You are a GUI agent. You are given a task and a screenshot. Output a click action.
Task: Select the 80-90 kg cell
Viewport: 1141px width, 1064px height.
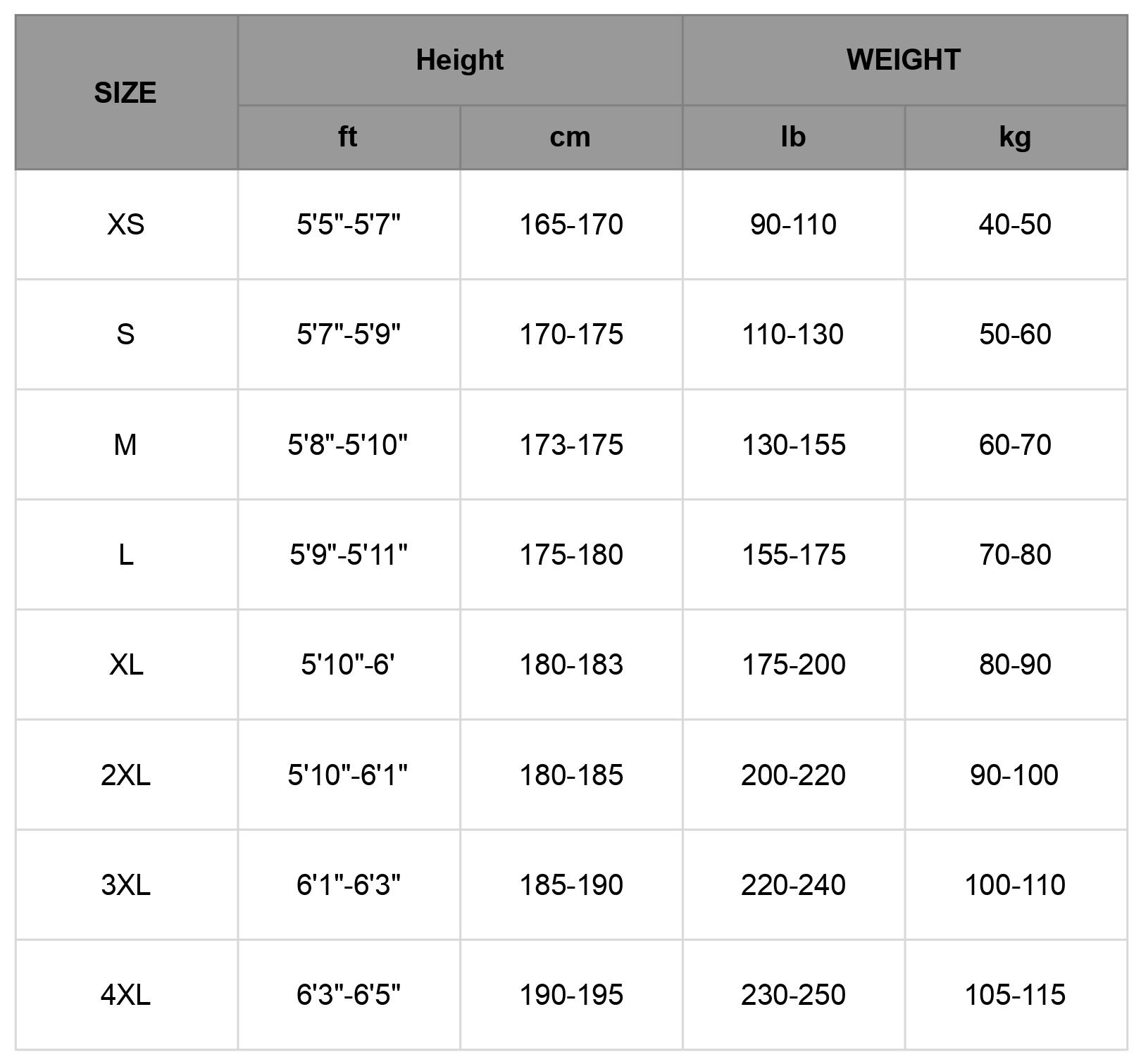(x=1015, y=665)
